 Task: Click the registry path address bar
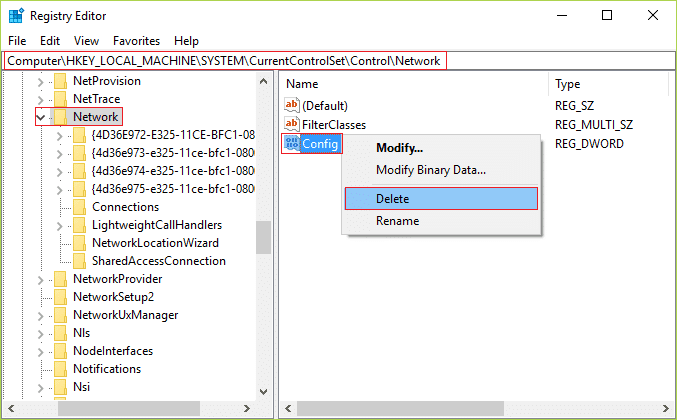[338, 61]
